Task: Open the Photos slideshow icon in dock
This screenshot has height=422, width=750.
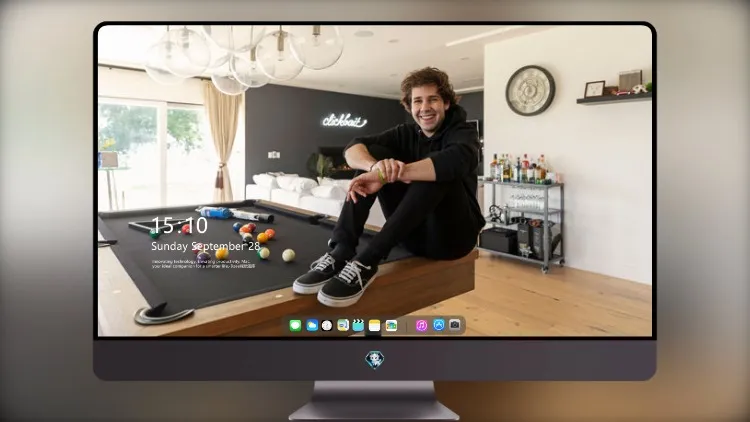Action: pos(391,326)
